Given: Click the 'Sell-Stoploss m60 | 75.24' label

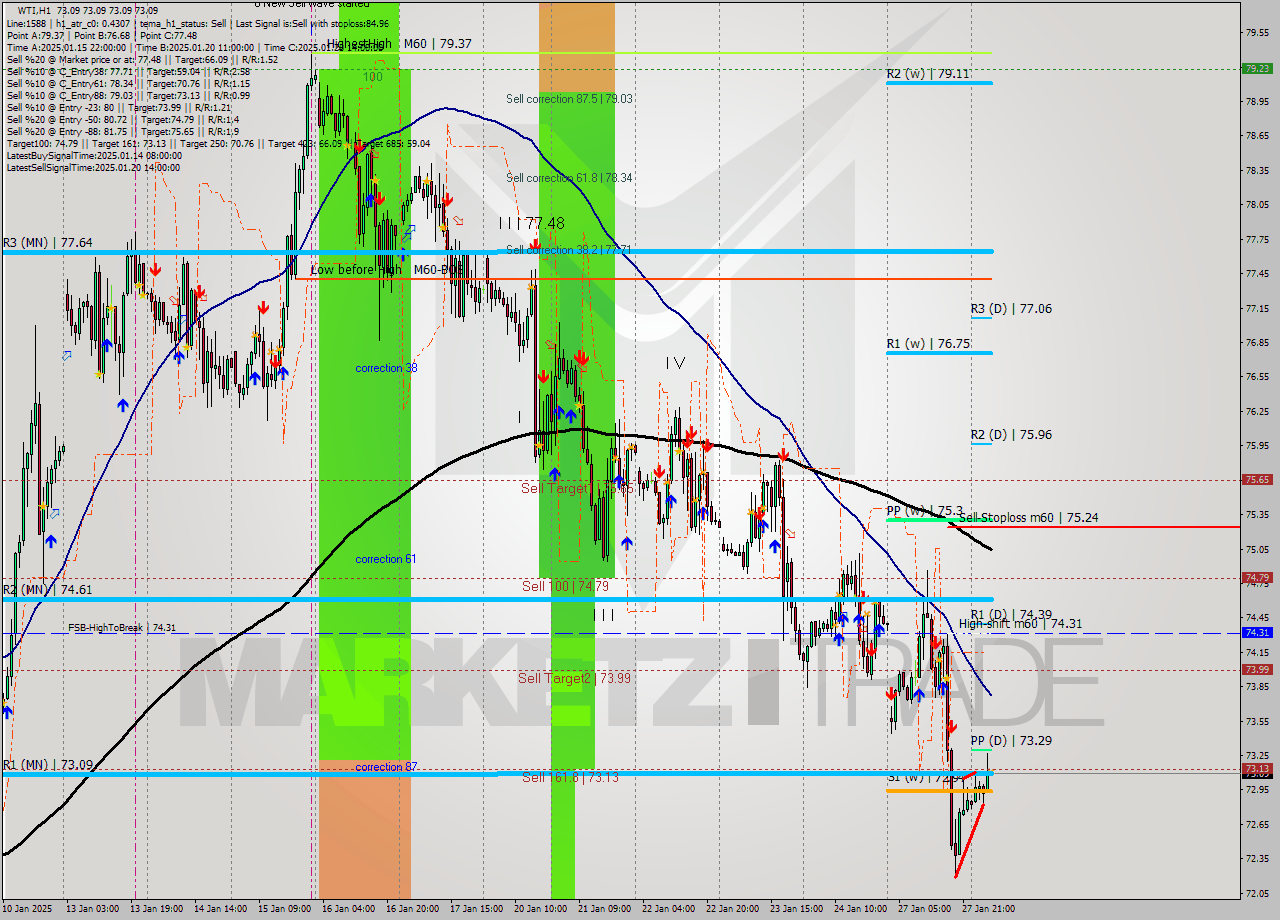Looking at the screenshot, I should click(1028, 518).
